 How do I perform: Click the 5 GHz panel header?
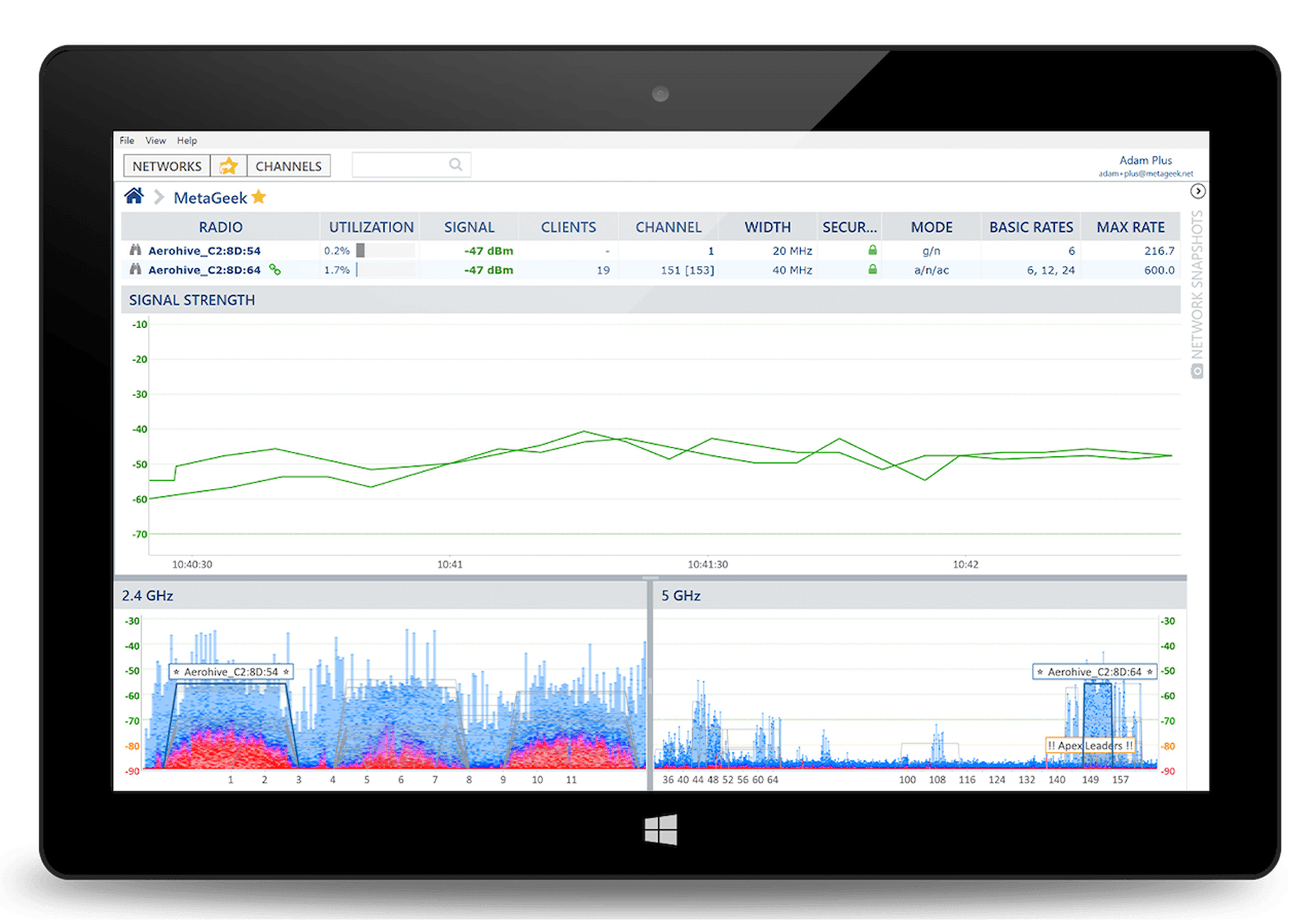[x=920, y=595]
